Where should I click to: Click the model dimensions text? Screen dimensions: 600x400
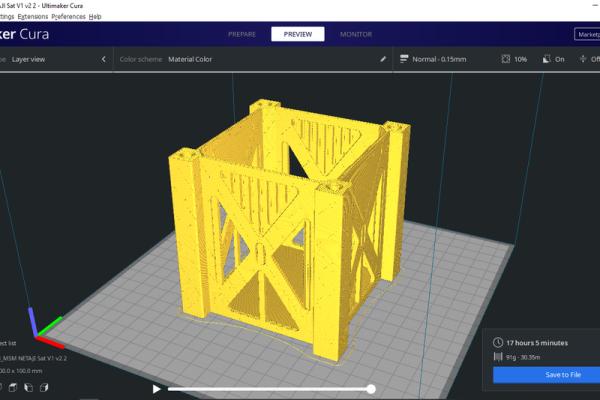click(x=21, y=371)
